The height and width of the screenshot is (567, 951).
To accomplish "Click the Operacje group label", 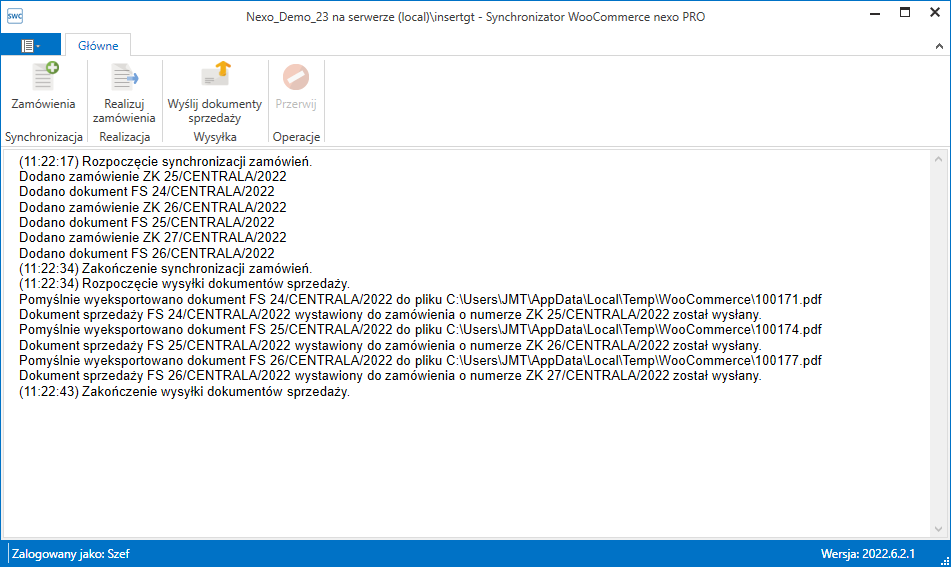I will click(296, 137).
